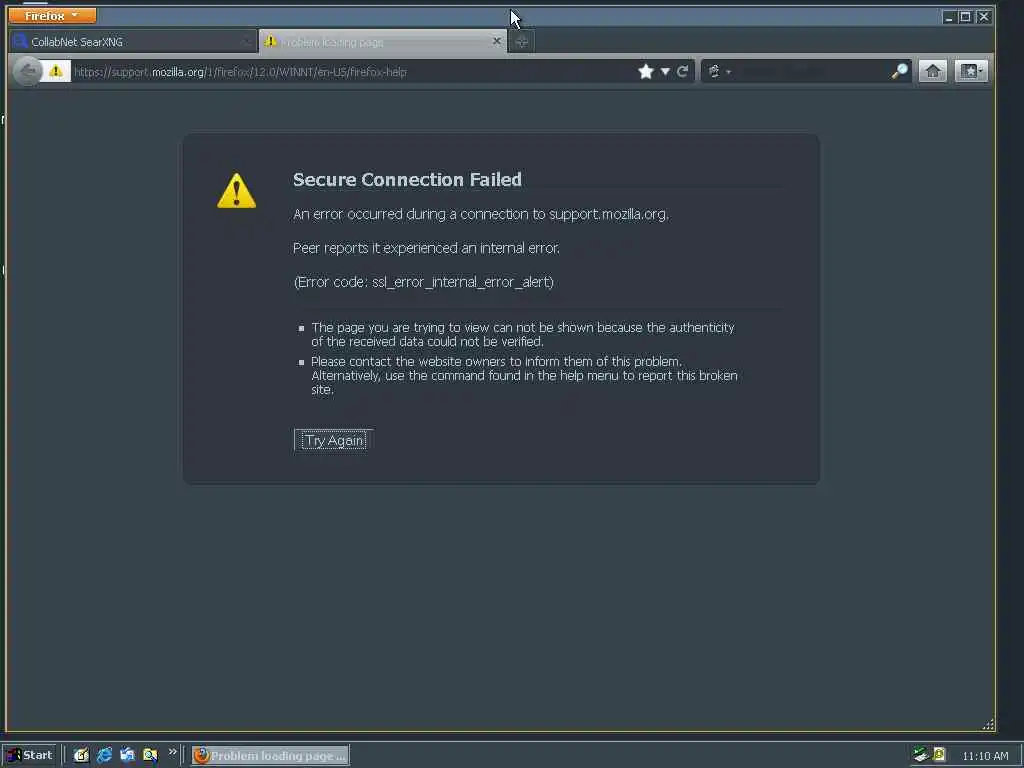1024x768 pixels.
Task: Close the Problem loading page tab
Action: pos(496,41)
